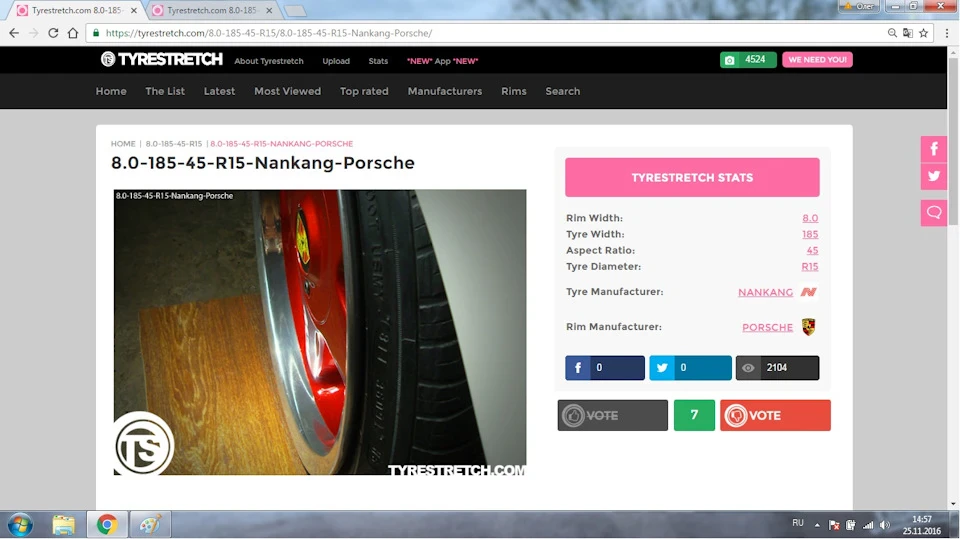Click 8.0-185-45-R15 breadcrumb link
The image size is (960, 539).
[x=173, y=144]
